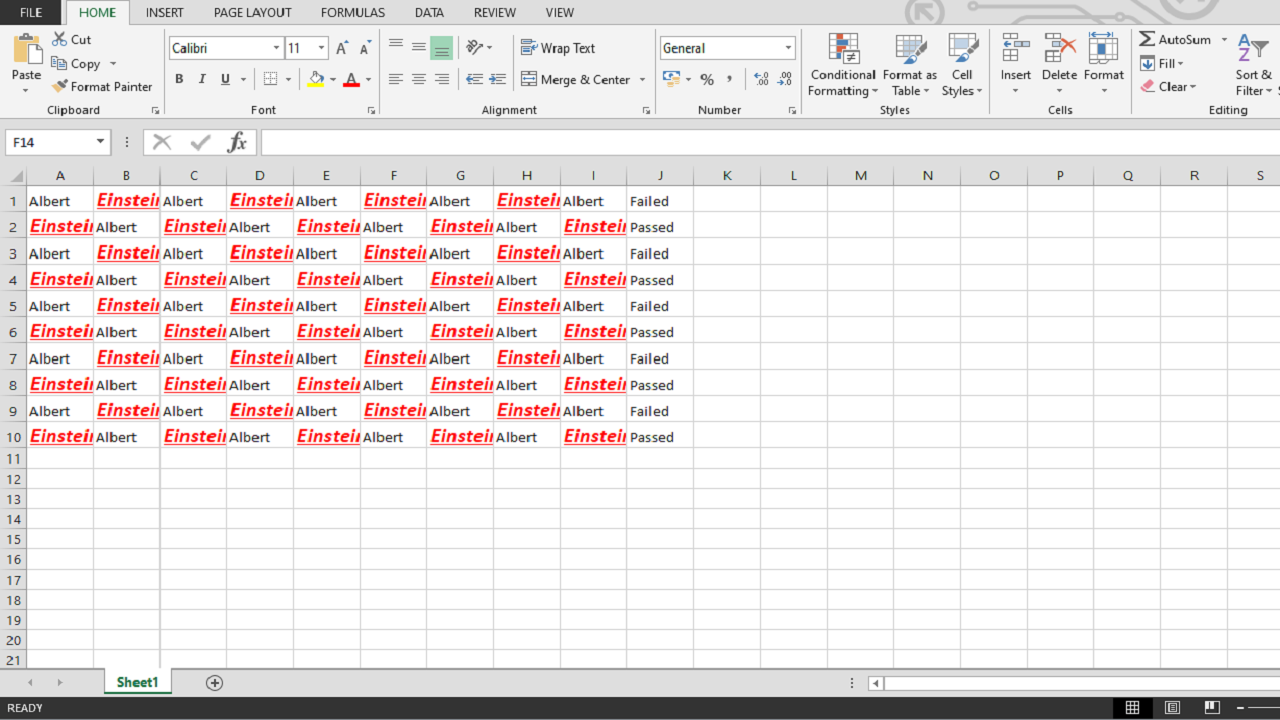
Task: Switch to Page Break Preview view
Action: coord(1211,708)
